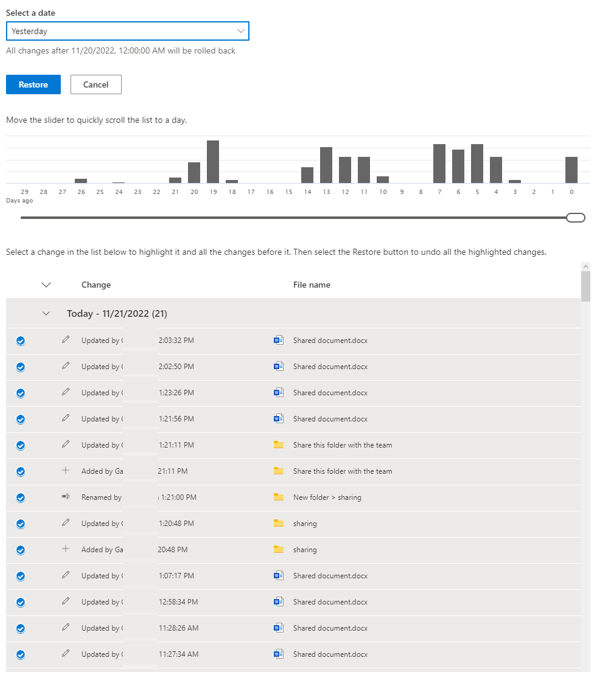Screen dimensions: 592x688
Task: Uncheck the change at 11:27:34 AM
Action: coord(21,655)
